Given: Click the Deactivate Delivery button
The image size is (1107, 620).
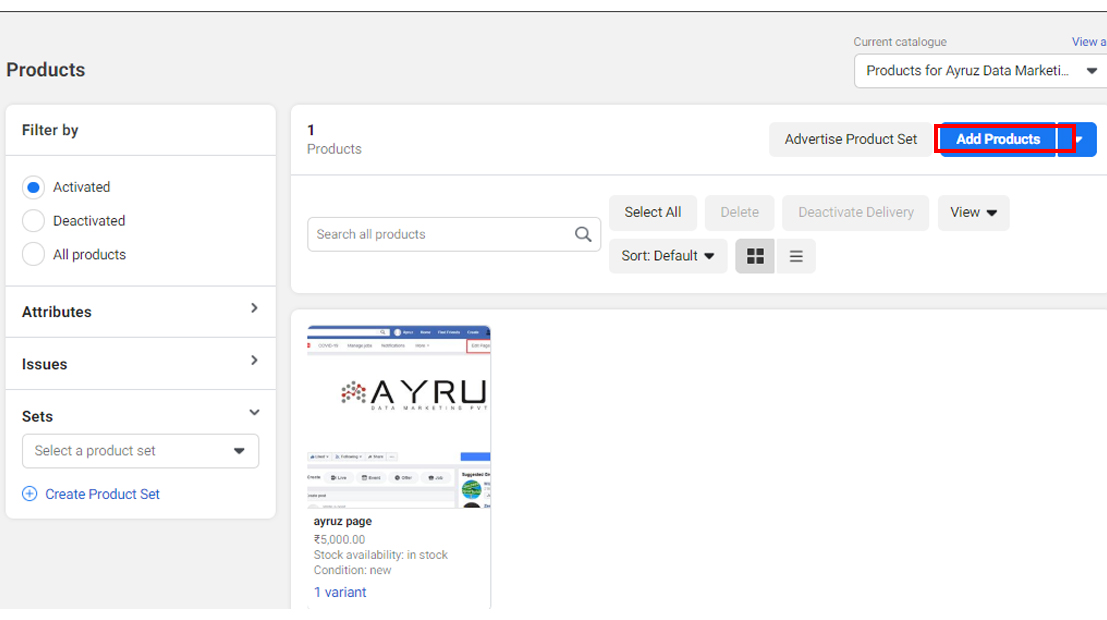Looking at the screenshot, I should [856, 213].
